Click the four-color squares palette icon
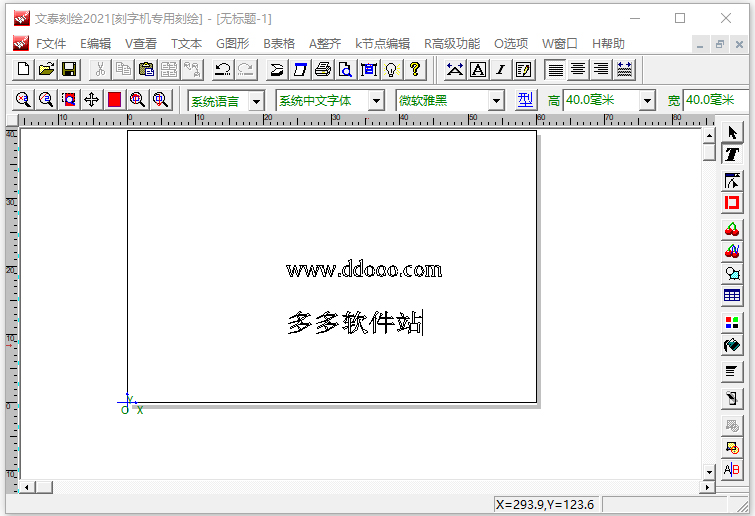The image size is (755, 516). [x=732, y=322]
